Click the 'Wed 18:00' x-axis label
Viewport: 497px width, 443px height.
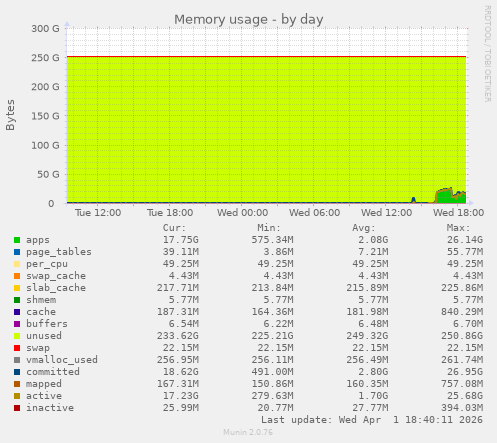coord(458,213)
